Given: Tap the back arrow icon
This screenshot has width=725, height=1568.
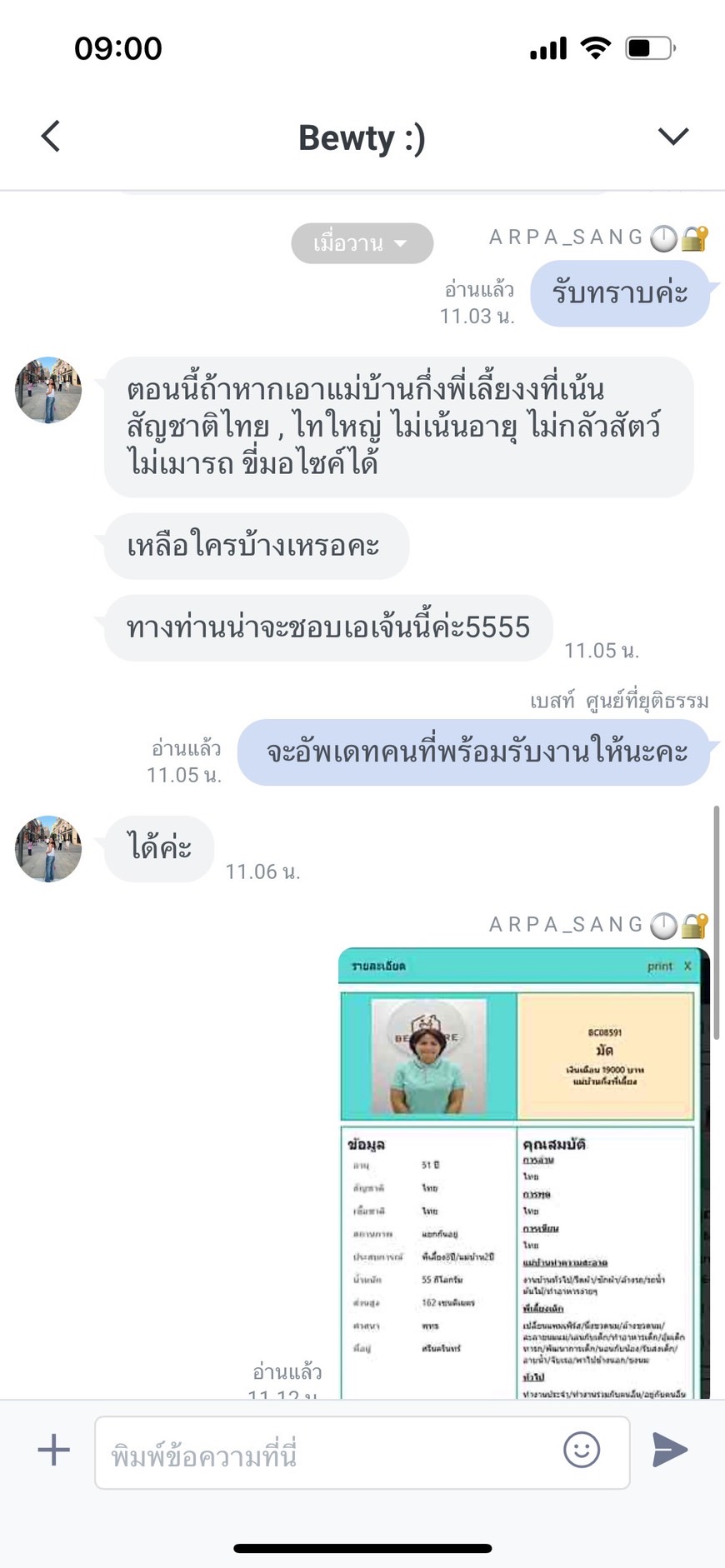Looking at the screenshot, I should tap(51, 136).
